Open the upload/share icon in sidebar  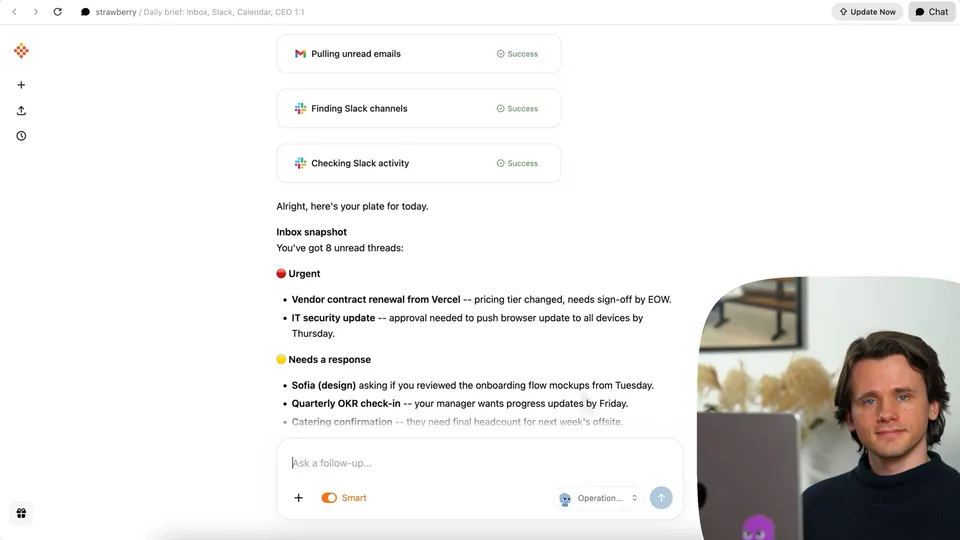click(21, 111)
